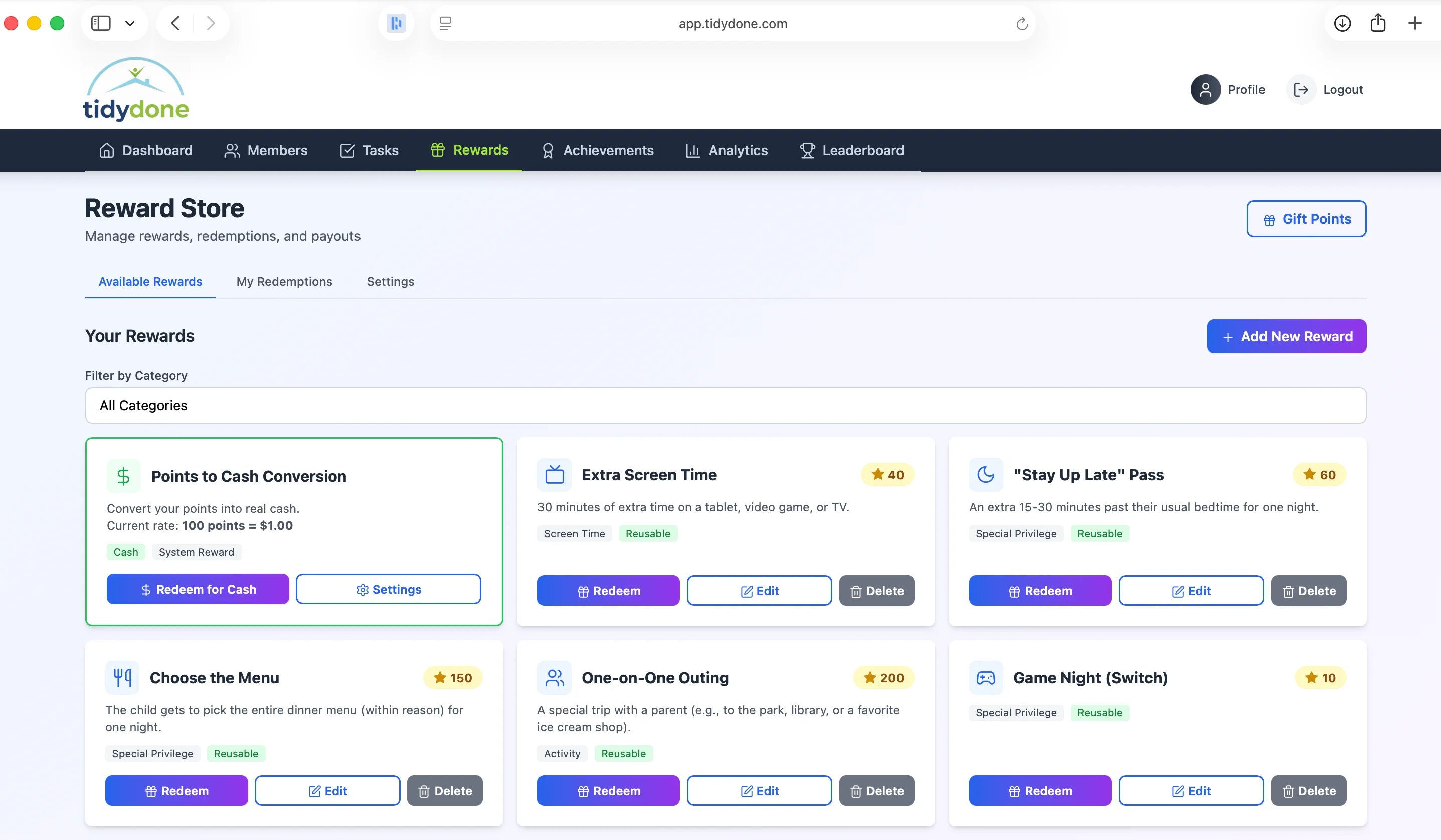Redeem the One-on-One Outing reward
Image resolution: width=1441 pixels, height=840 pixels.
tap(608, 791)
